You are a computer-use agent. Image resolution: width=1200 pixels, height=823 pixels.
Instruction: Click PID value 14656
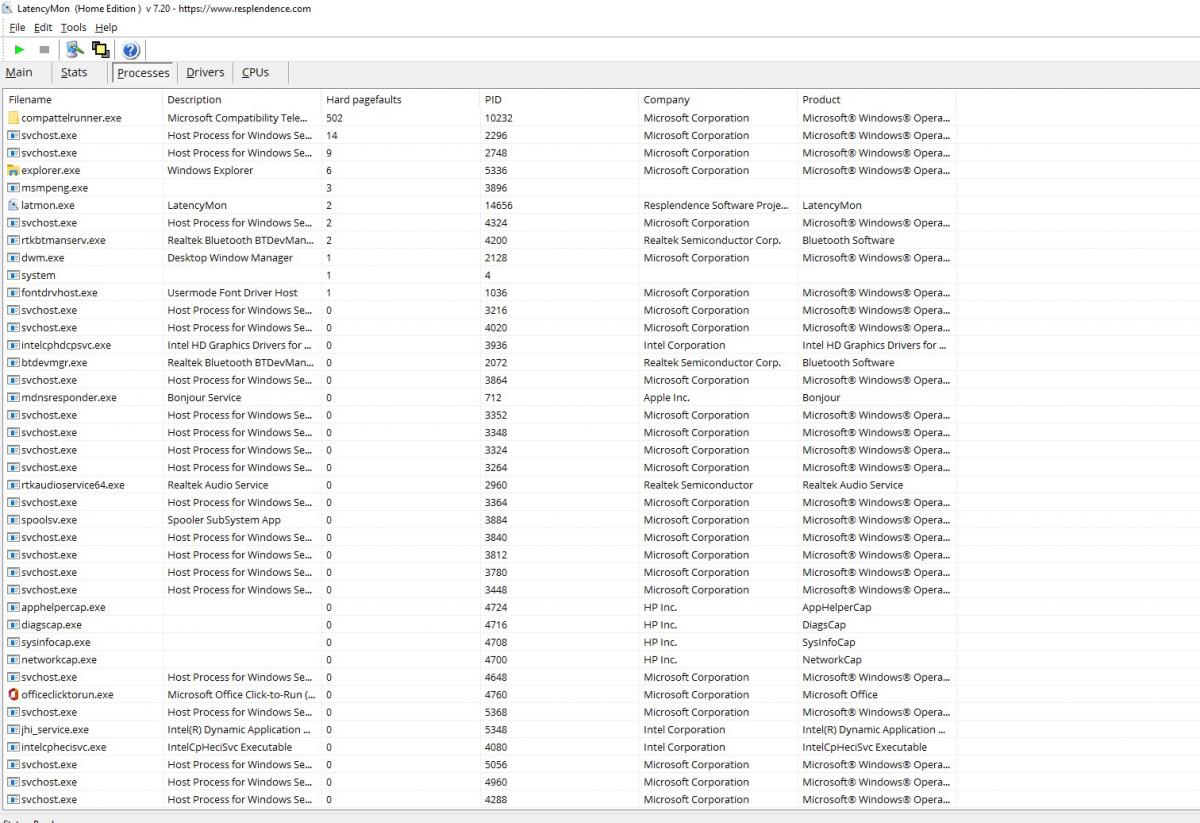click(499, 205)
